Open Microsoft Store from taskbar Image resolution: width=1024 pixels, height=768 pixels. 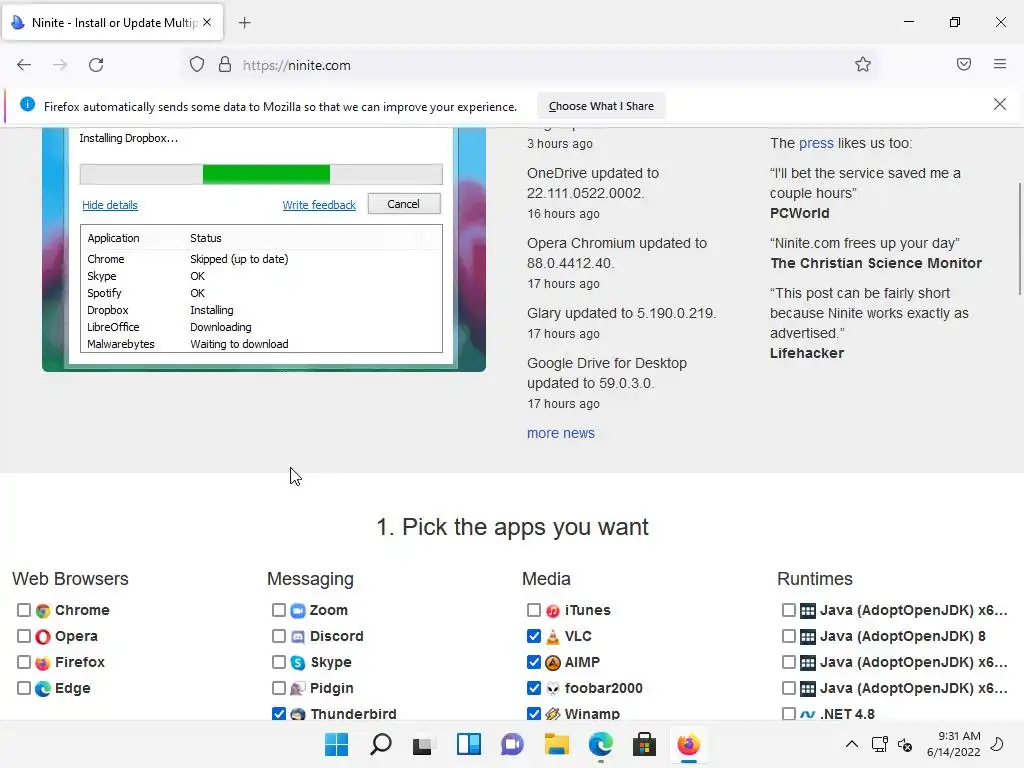[644, 744]
